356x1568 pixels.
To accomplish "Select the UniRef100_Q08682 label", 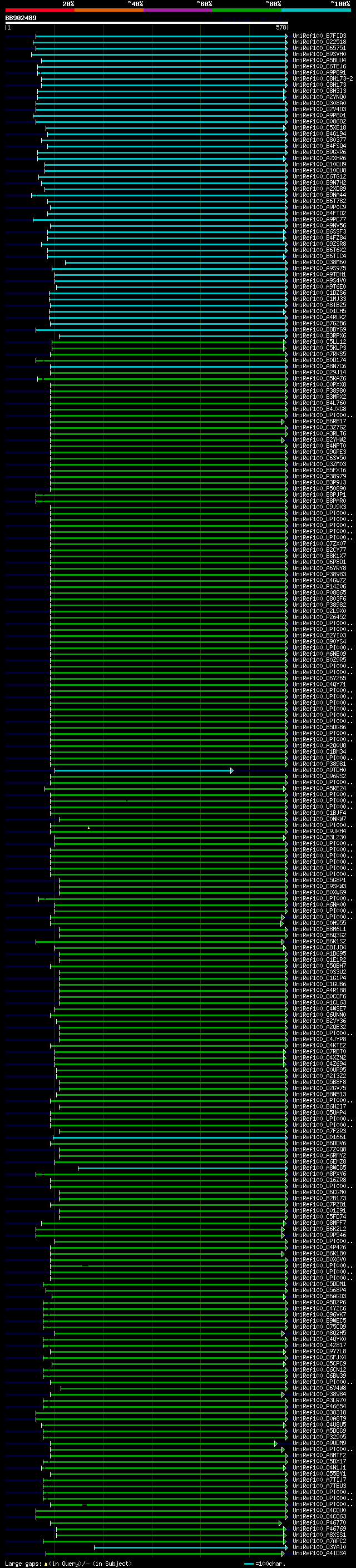I will (319, 121).
